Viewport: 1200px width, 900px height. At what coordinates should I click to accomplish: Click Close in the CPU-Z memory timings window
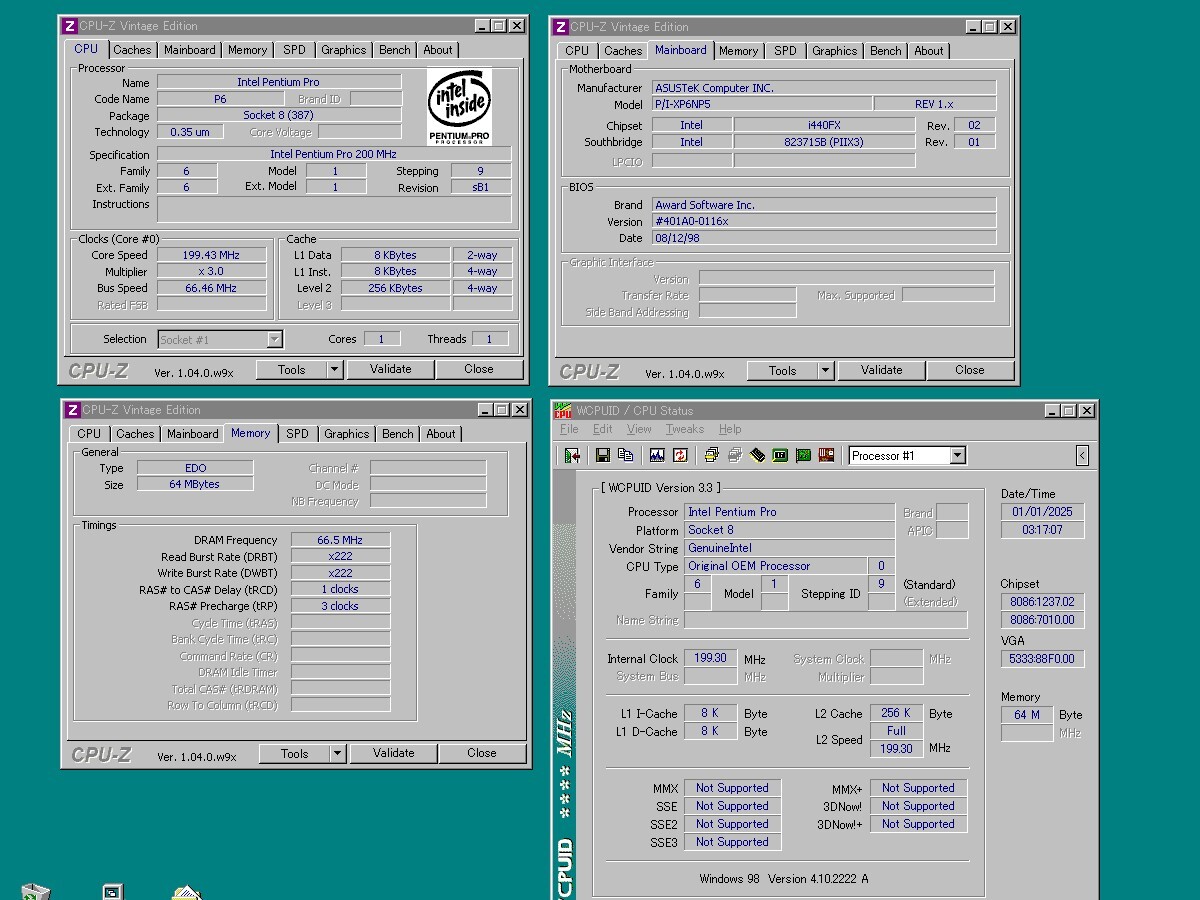pyautogui.click(x=482, y=754)
